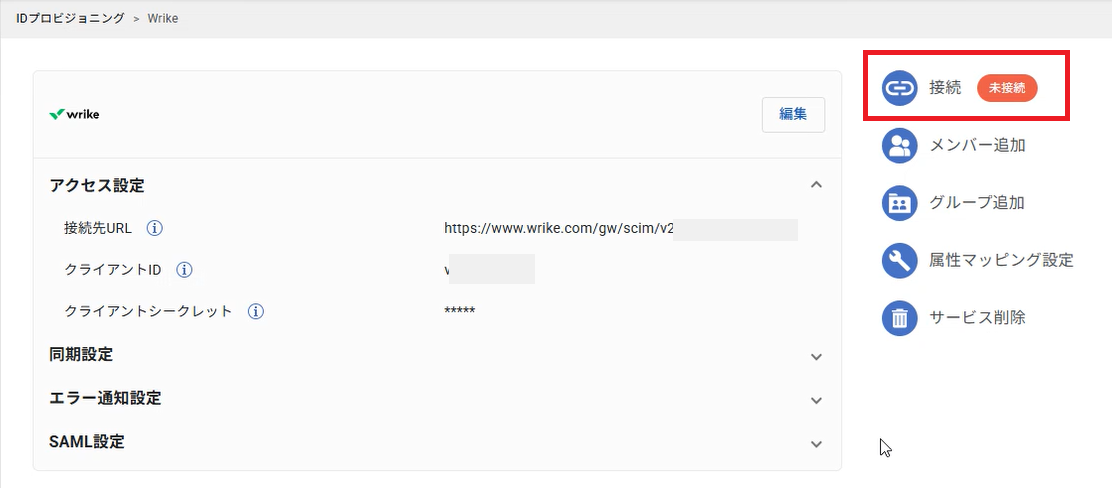
Task: Click the メンバー追加 people icon
Action: click(899, 145)
